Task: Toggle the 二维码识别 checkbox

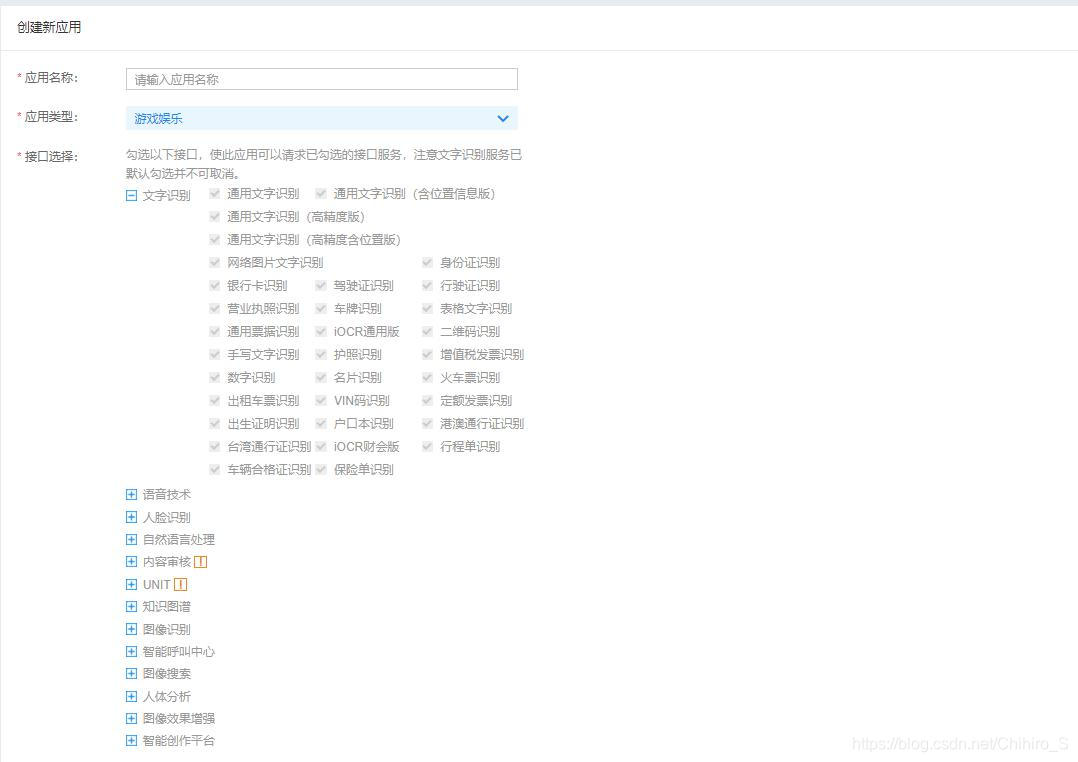Action: coord(428,331)
